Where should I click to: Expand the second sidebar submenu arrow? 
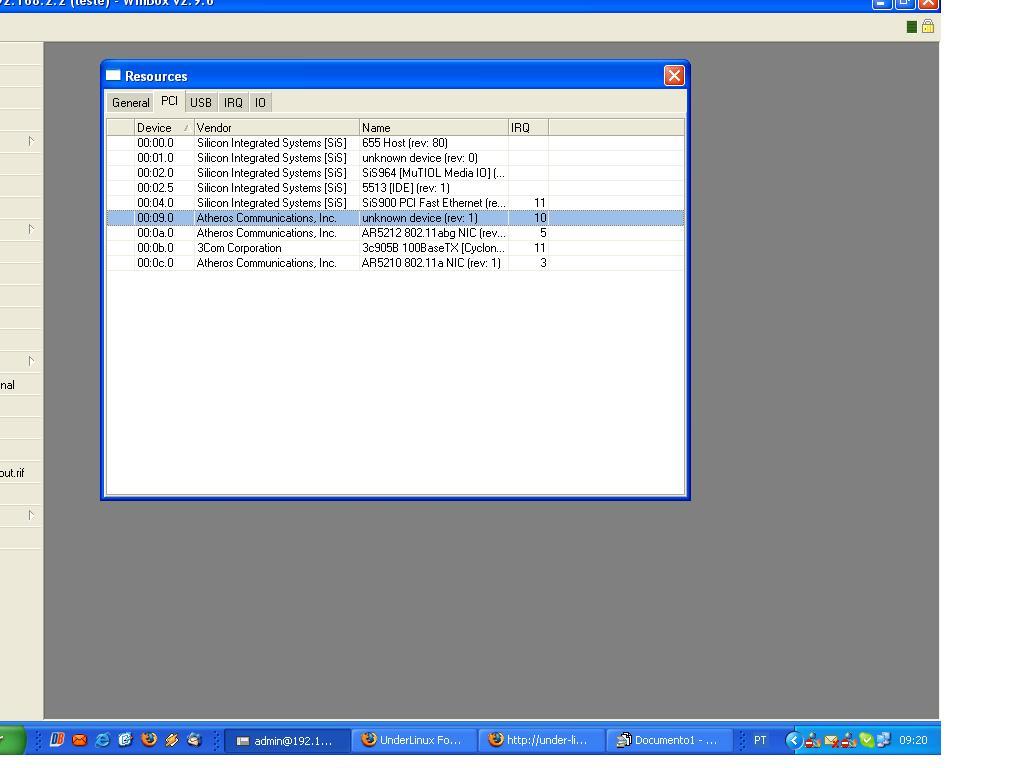pyautogui.click(x=31, y=229)
